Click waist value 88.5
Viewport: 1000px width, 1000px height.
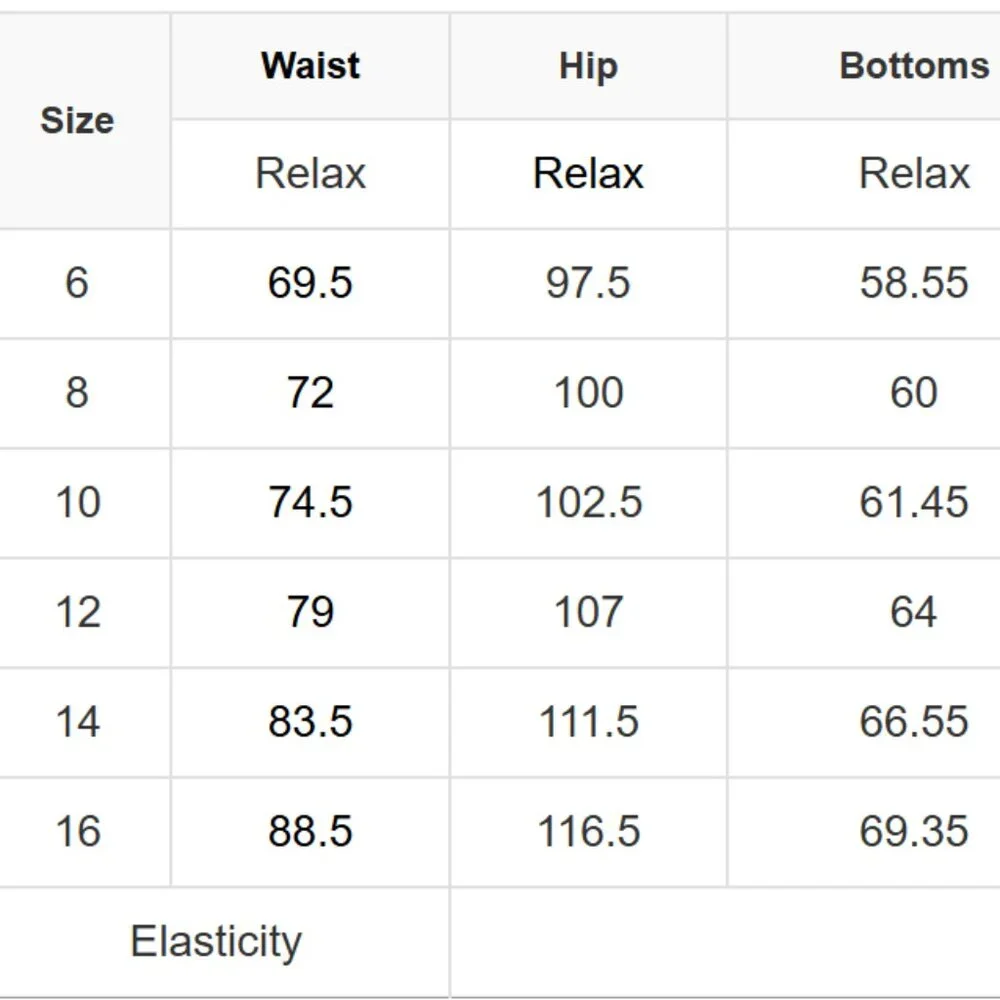[310, 831]
